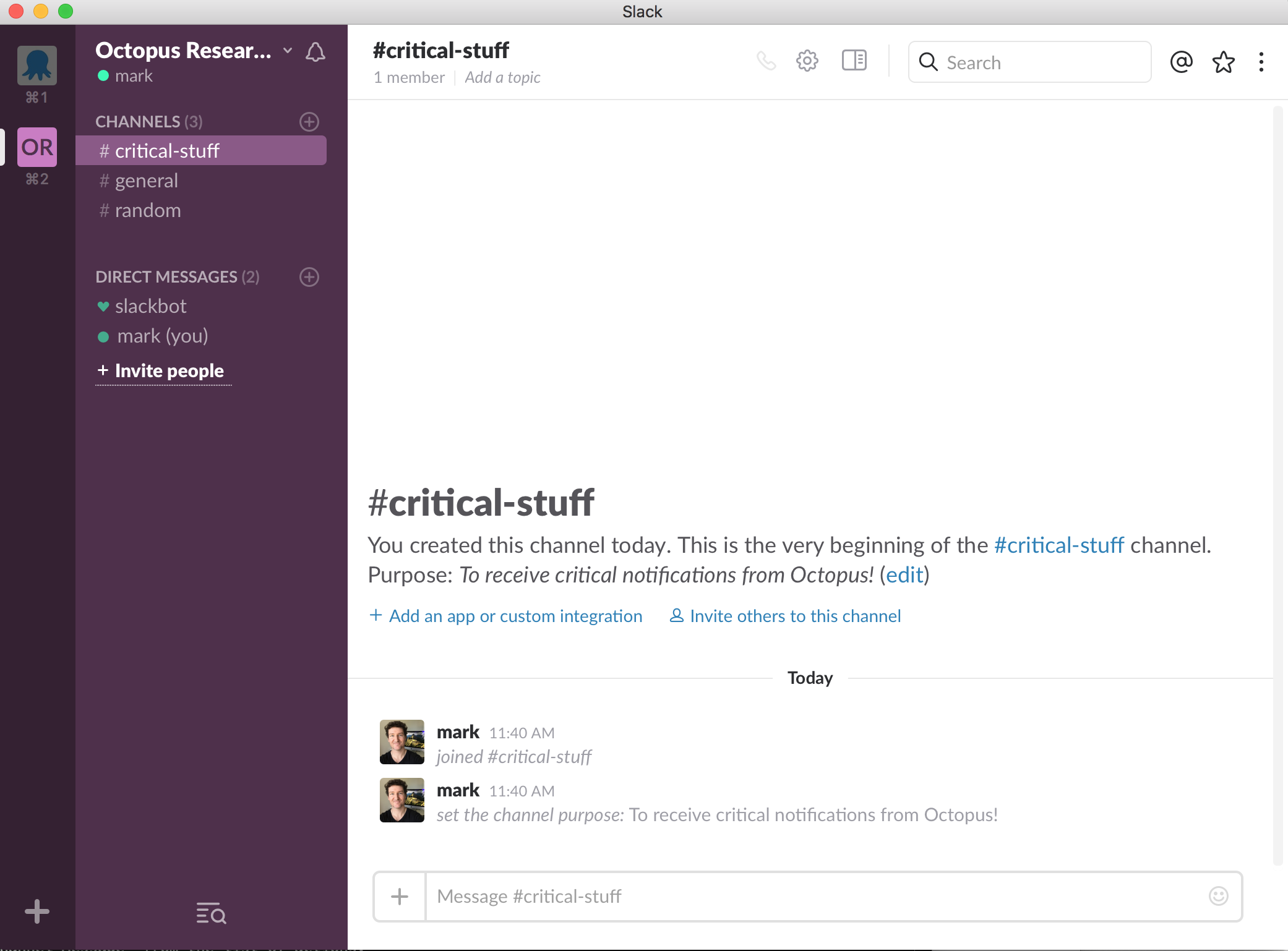This screenshot has height=951, width=1288.
Task: Open the emoji picker in the message box
Action: (x=1217, y=896)
